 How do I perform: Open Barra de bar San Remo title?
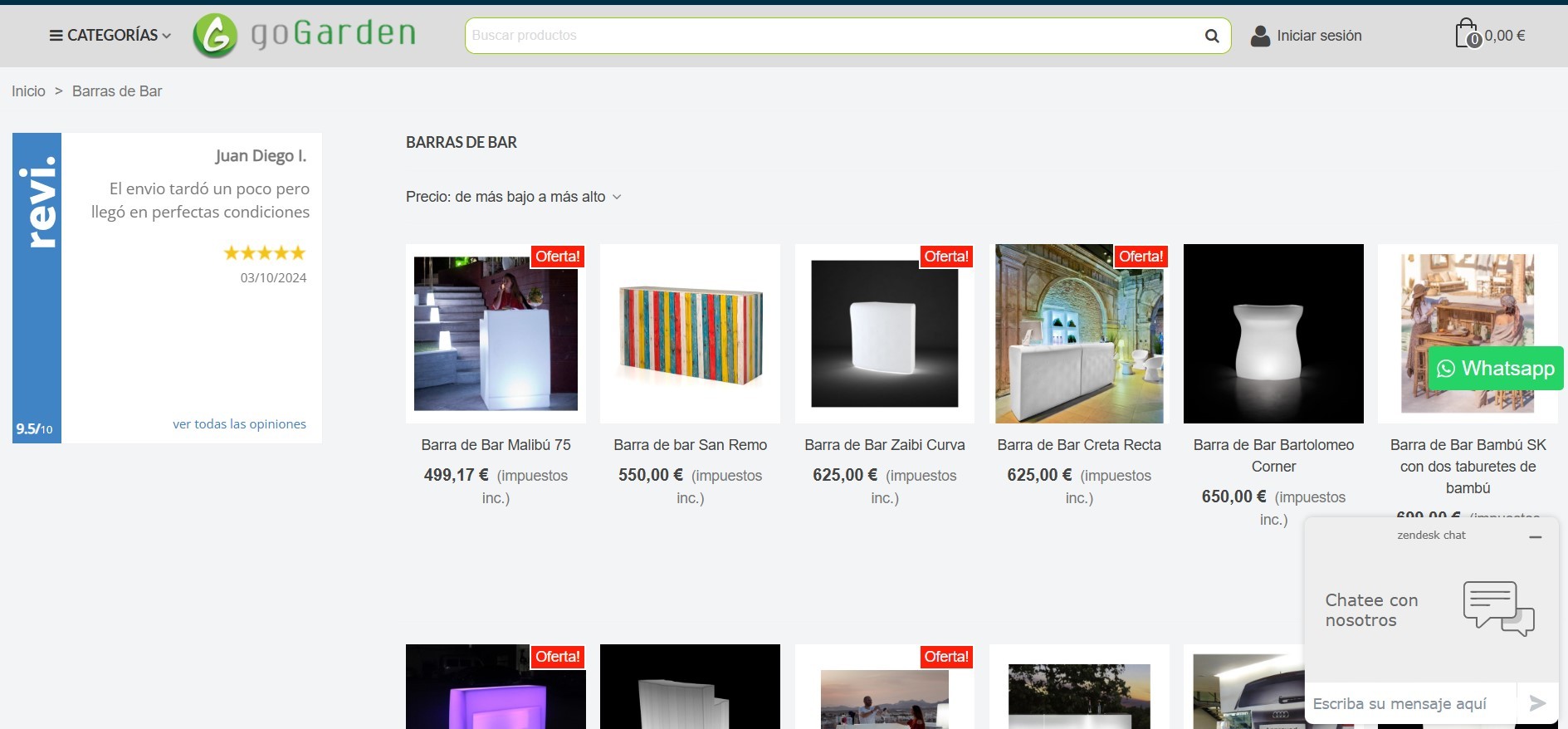(690, 445)
